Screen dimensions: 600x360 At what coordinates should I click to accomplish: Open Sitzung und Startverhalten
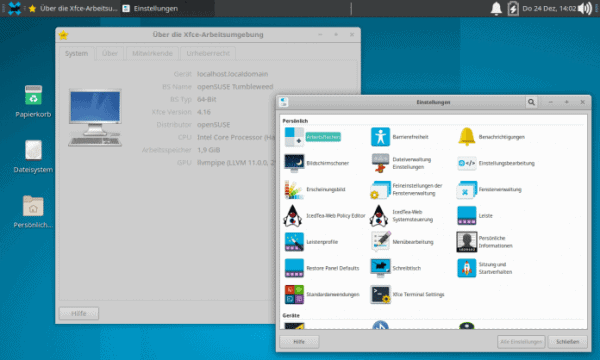point(484,269)
